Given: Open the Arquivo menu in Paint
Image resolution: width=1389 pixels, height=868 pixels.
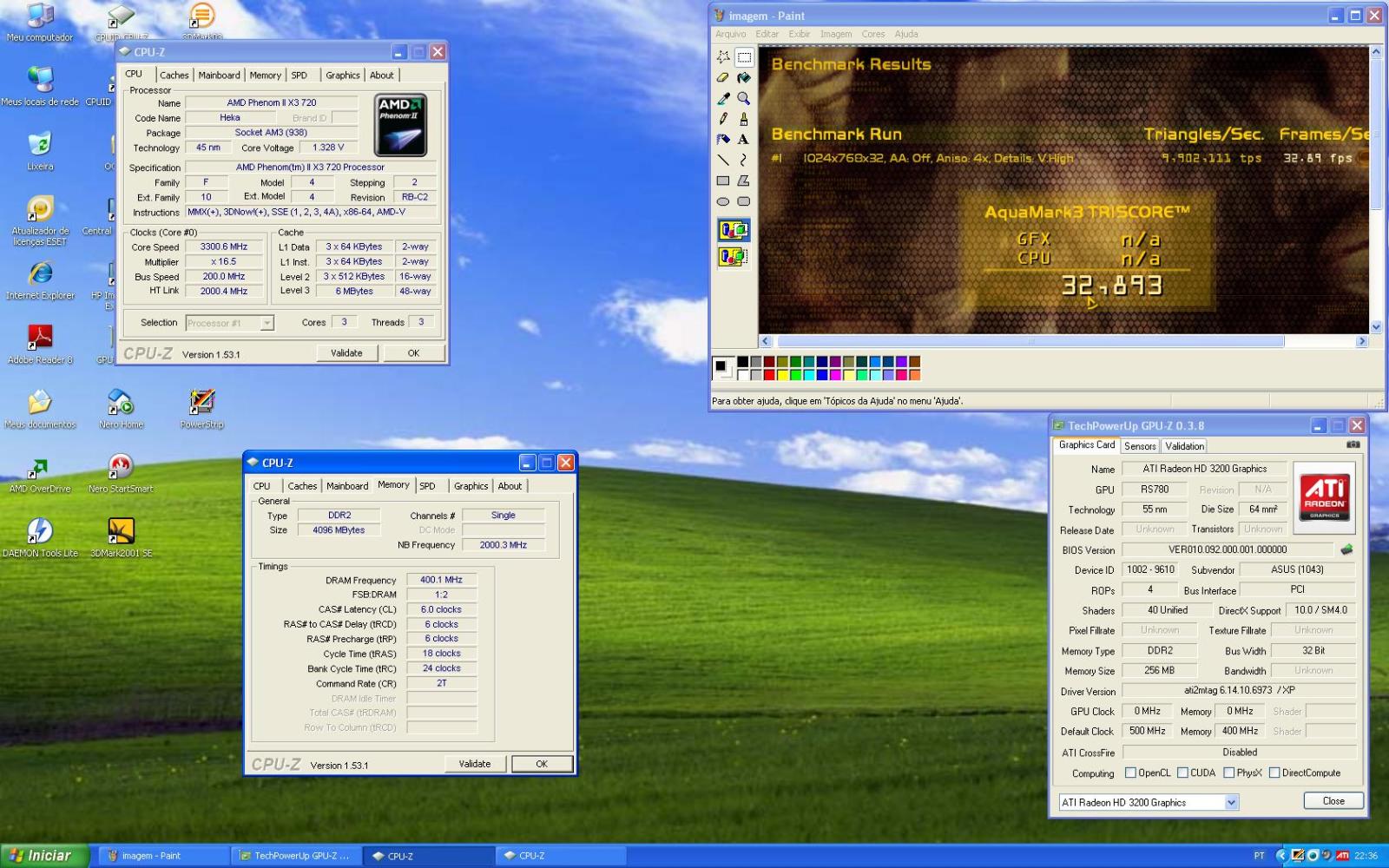Looking at the screenshot, I should tap(730, 34).
